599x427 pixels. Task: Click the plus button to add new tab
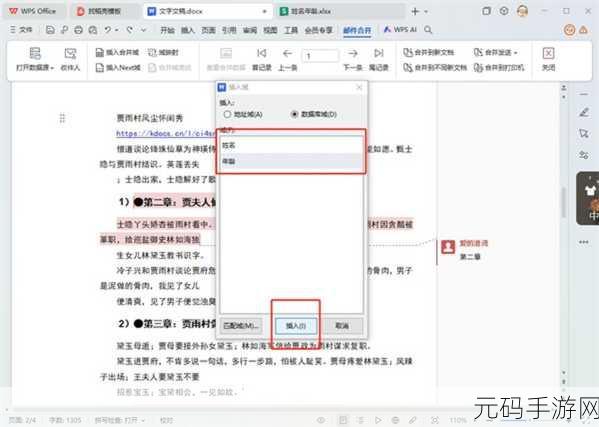(415, 11)
